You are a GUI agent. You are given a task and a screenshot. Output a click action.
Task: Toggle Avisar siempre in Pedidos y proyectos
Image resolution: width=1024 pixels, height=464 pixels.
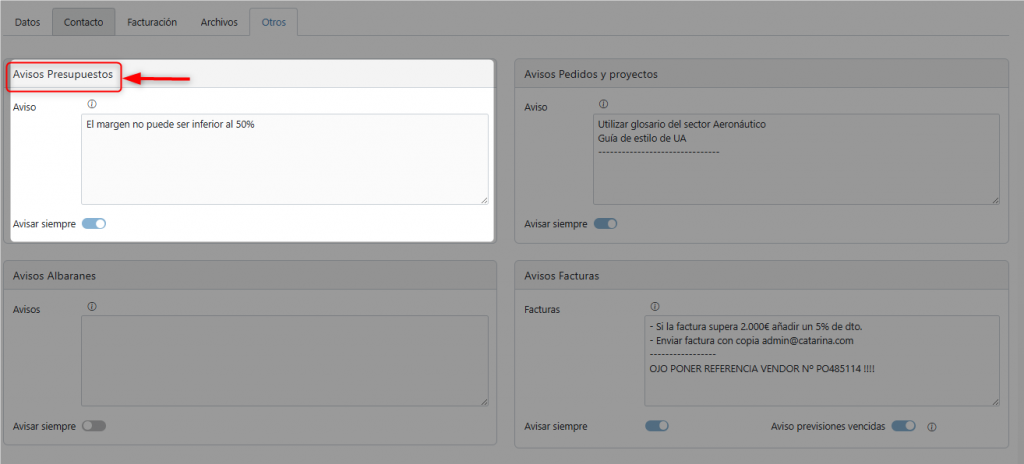tap(605, 224)
